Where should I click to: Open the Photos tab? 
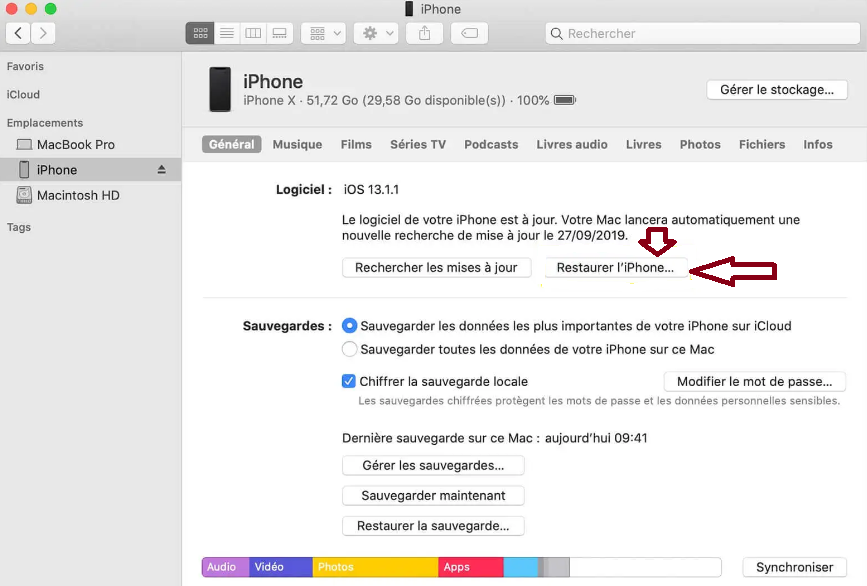[x=700, y=144]
